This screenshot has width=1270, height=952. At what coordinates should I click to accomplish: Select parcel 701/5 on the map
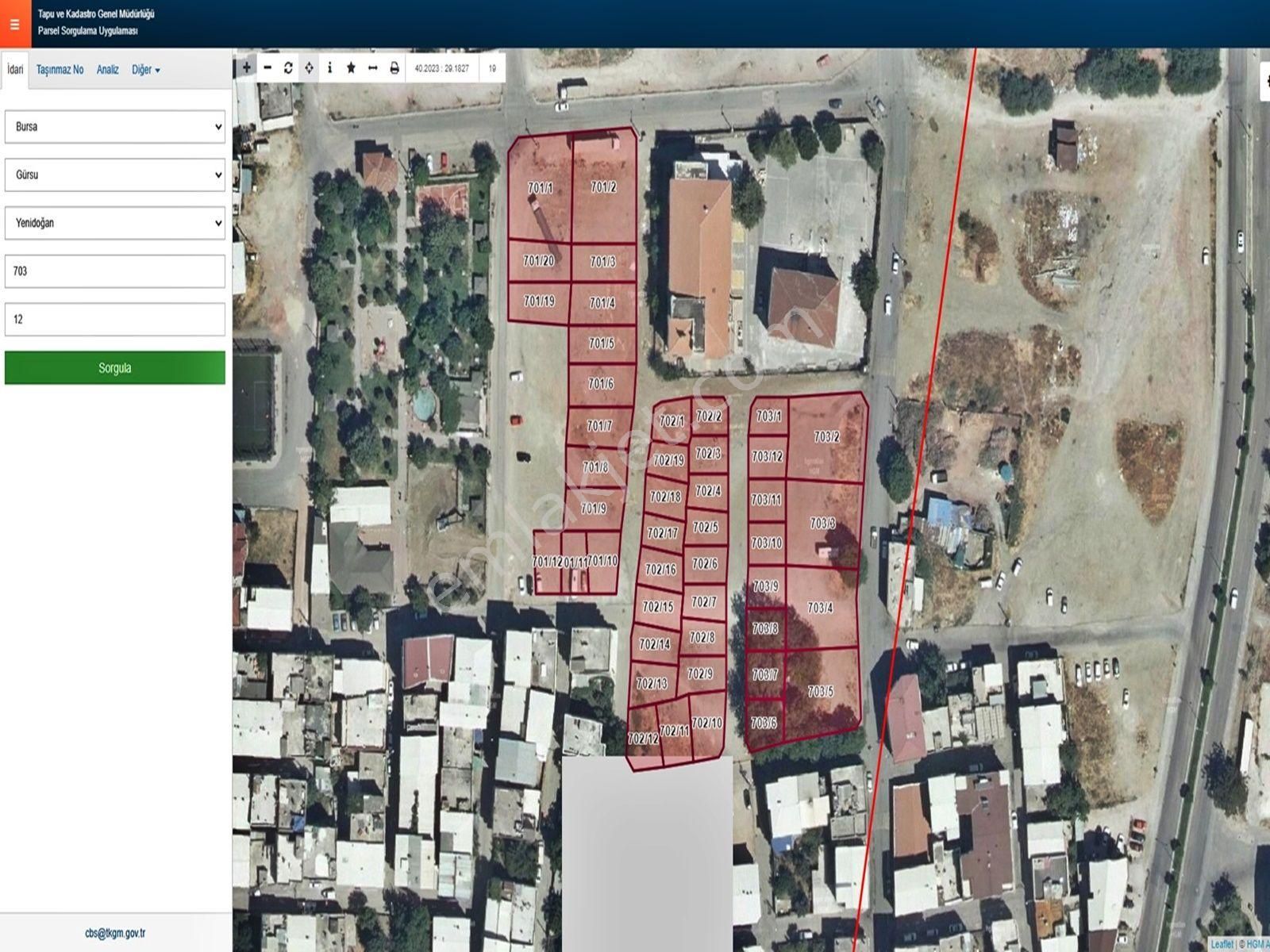click(602, 344)
